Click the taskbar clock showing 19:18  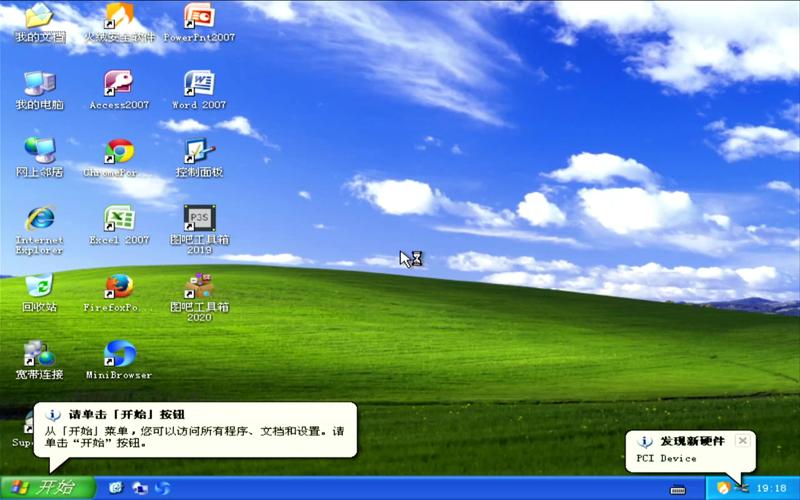tap(771, 488)
